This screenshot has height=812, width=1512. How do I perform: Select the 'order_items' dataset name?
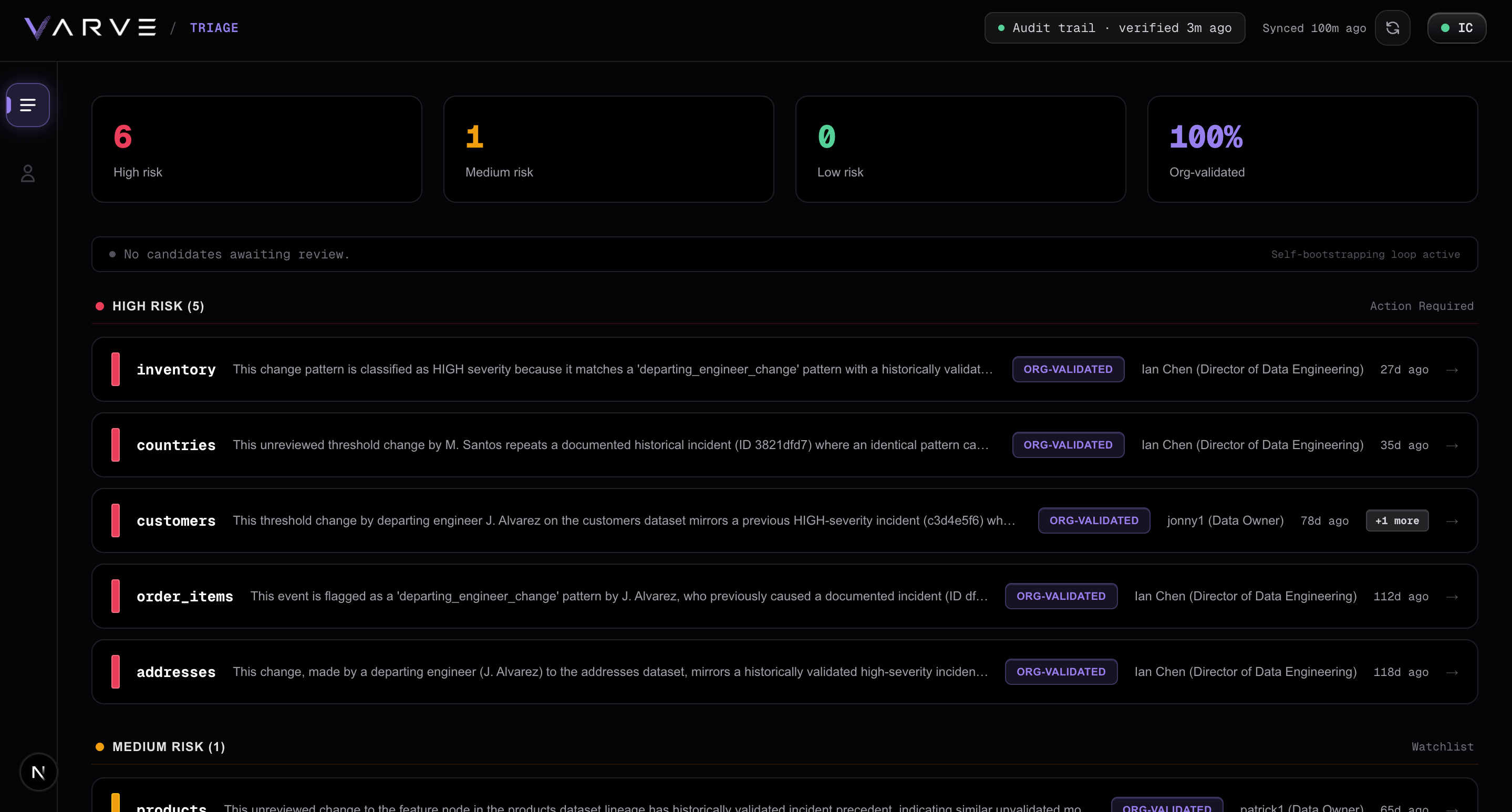pos(185,597)
